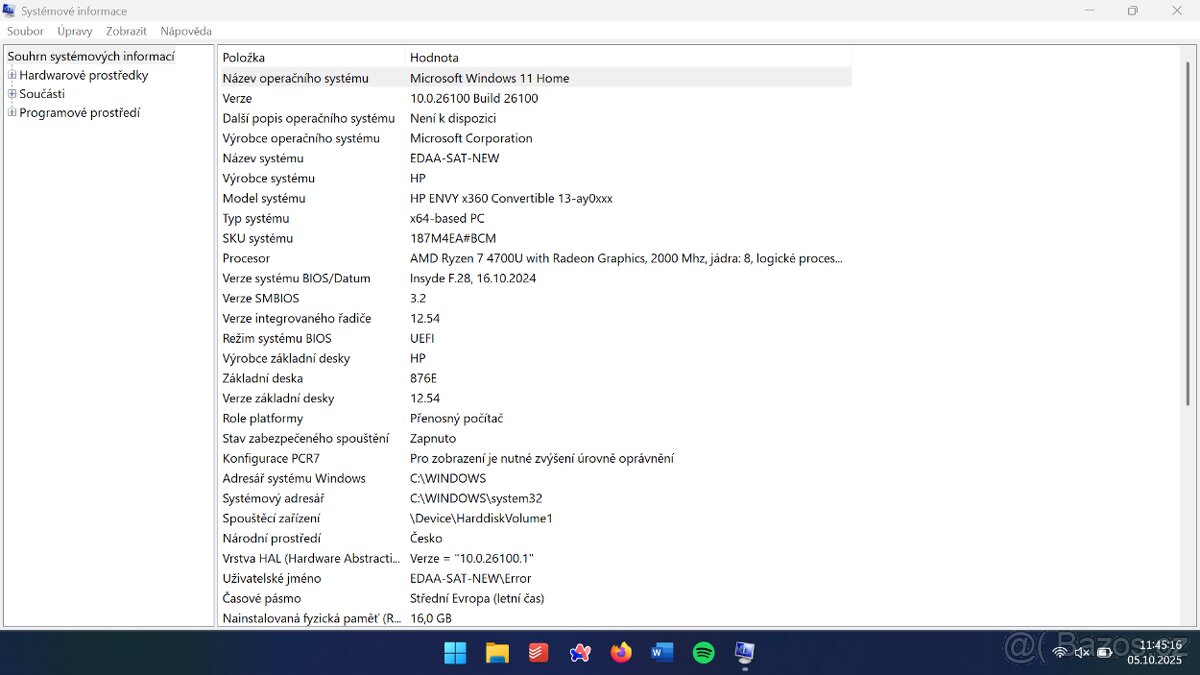1200x675 pixels.
Task: Open Spotify from the taskbar
Action: pos(703,652)
